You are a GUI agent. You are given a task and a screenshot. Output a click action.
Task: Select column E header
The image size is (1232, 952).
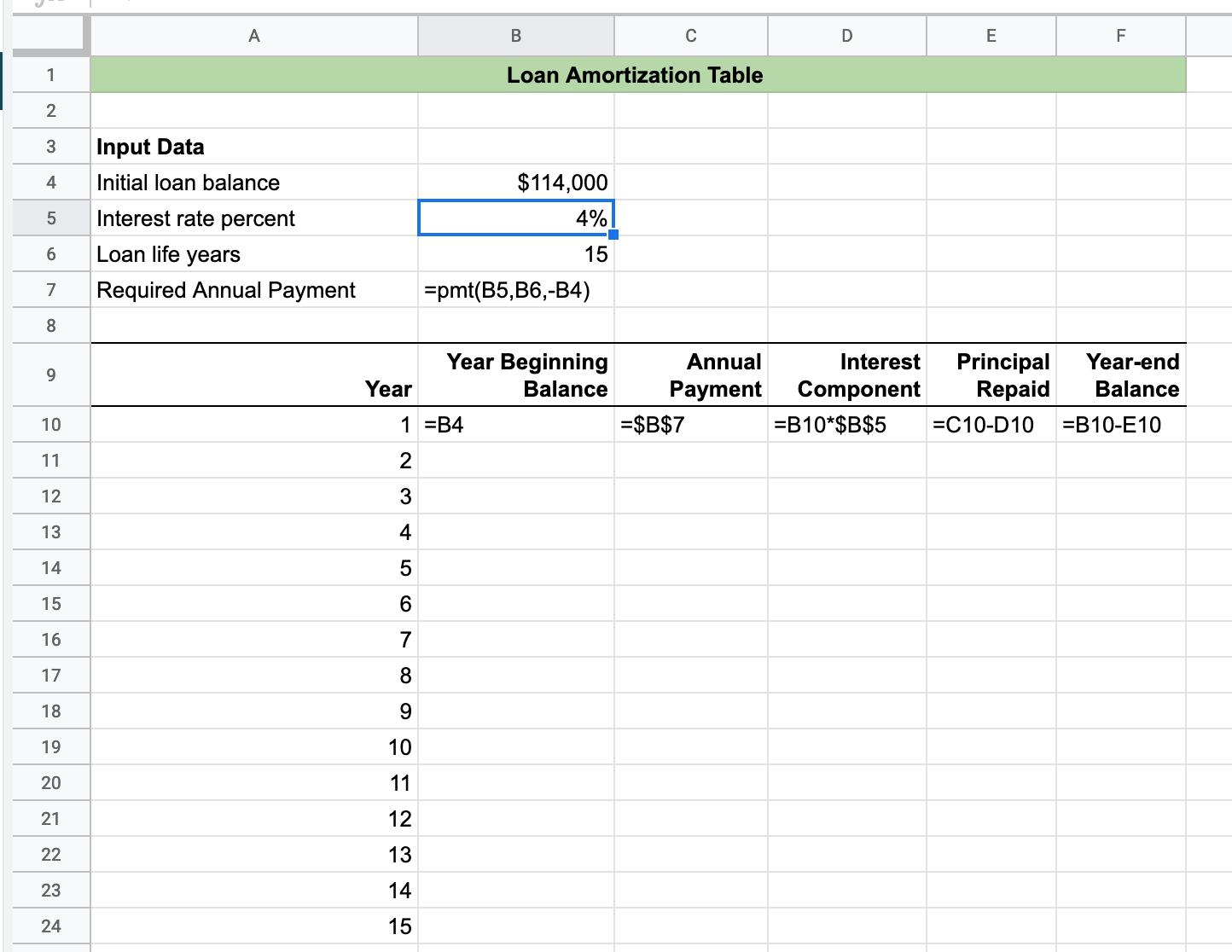[x=991, y=36]
